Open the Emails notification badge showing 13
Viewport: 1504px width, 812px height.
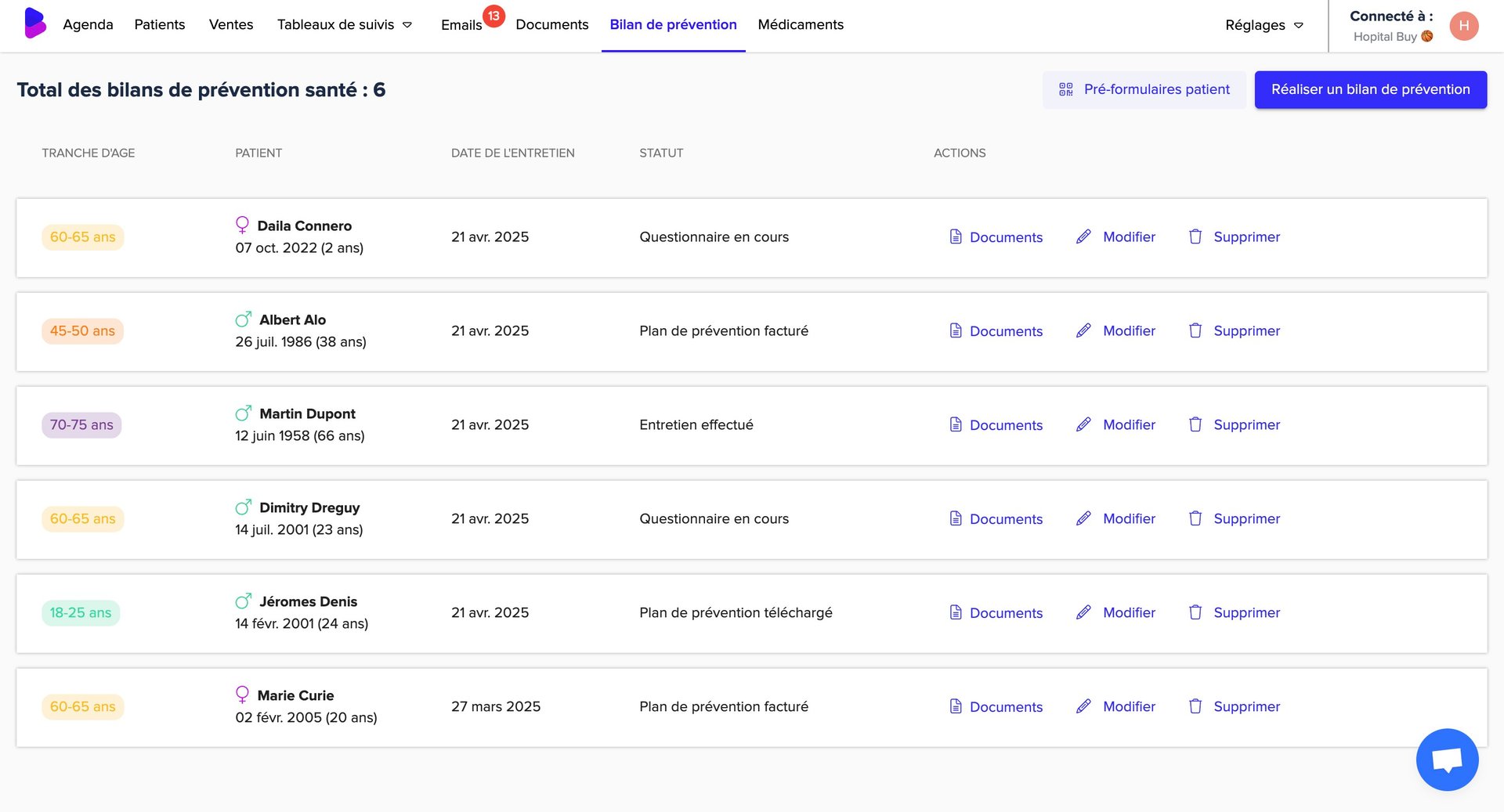pos(493,16)
